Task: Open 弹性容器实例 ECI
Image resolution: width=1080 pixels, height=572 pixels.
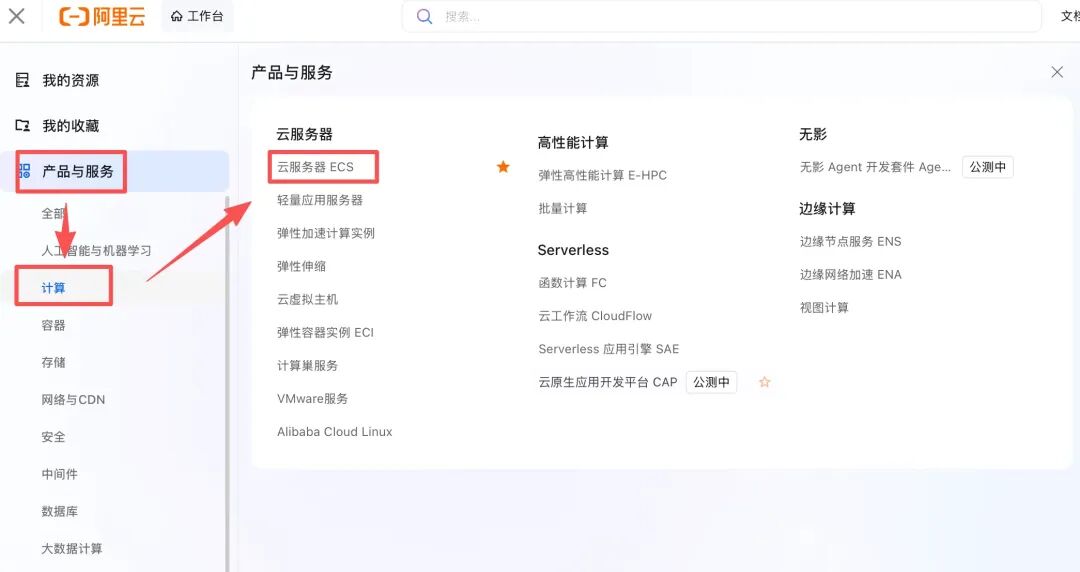Action: 325,332
